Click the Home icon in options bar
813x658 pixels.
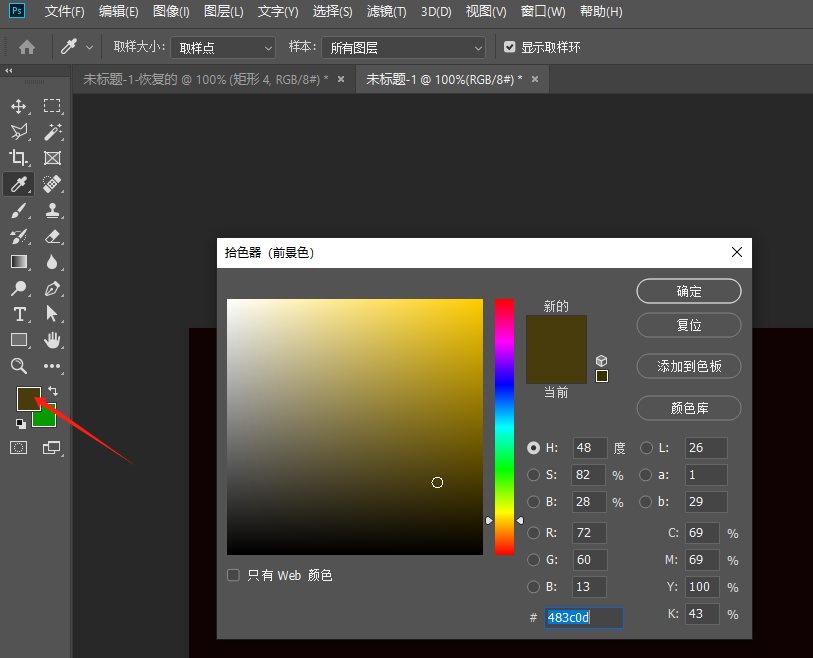(x=26, y=48)
